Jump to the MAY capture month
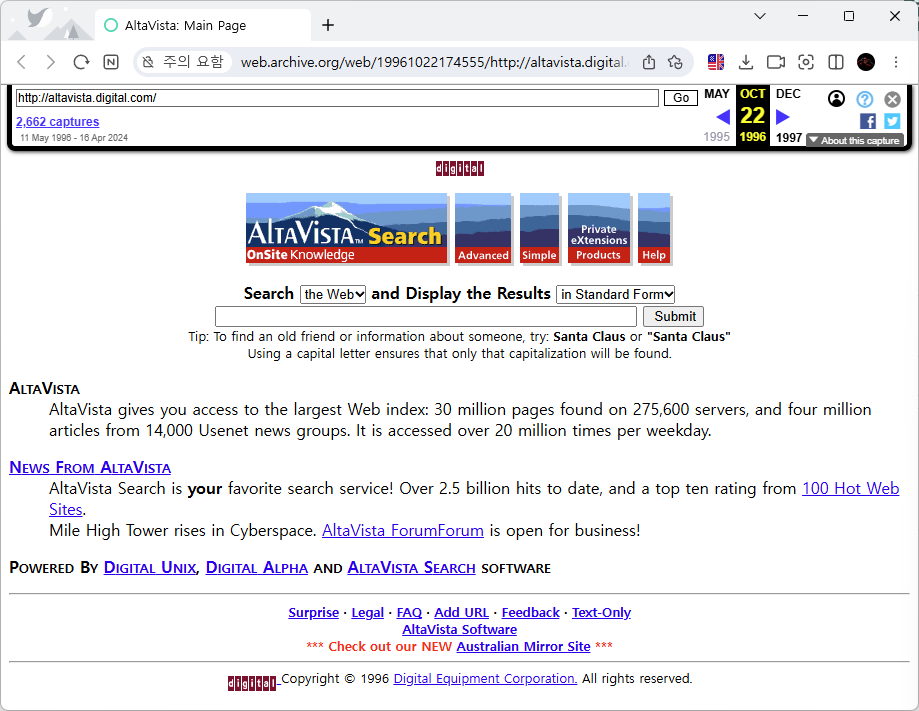This screenshot has height=711, width=919. [x=717, y=94]
